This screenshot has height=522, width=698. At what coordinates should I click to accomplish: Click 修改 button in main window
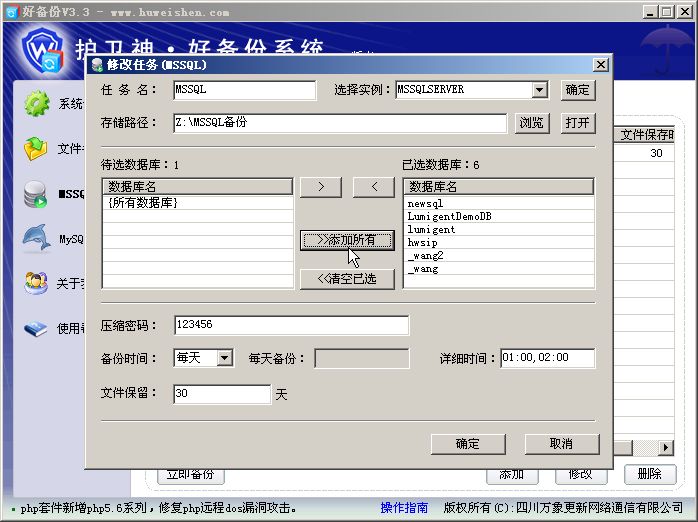(x=581, y=476)
